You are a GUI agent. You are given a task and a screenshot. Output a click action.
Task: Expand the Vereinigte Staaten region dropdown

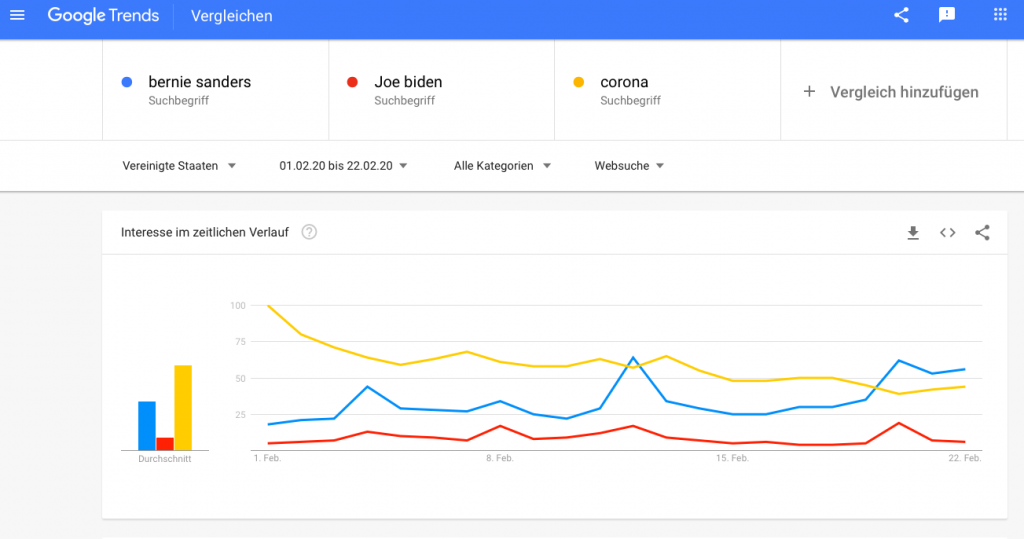179,166
